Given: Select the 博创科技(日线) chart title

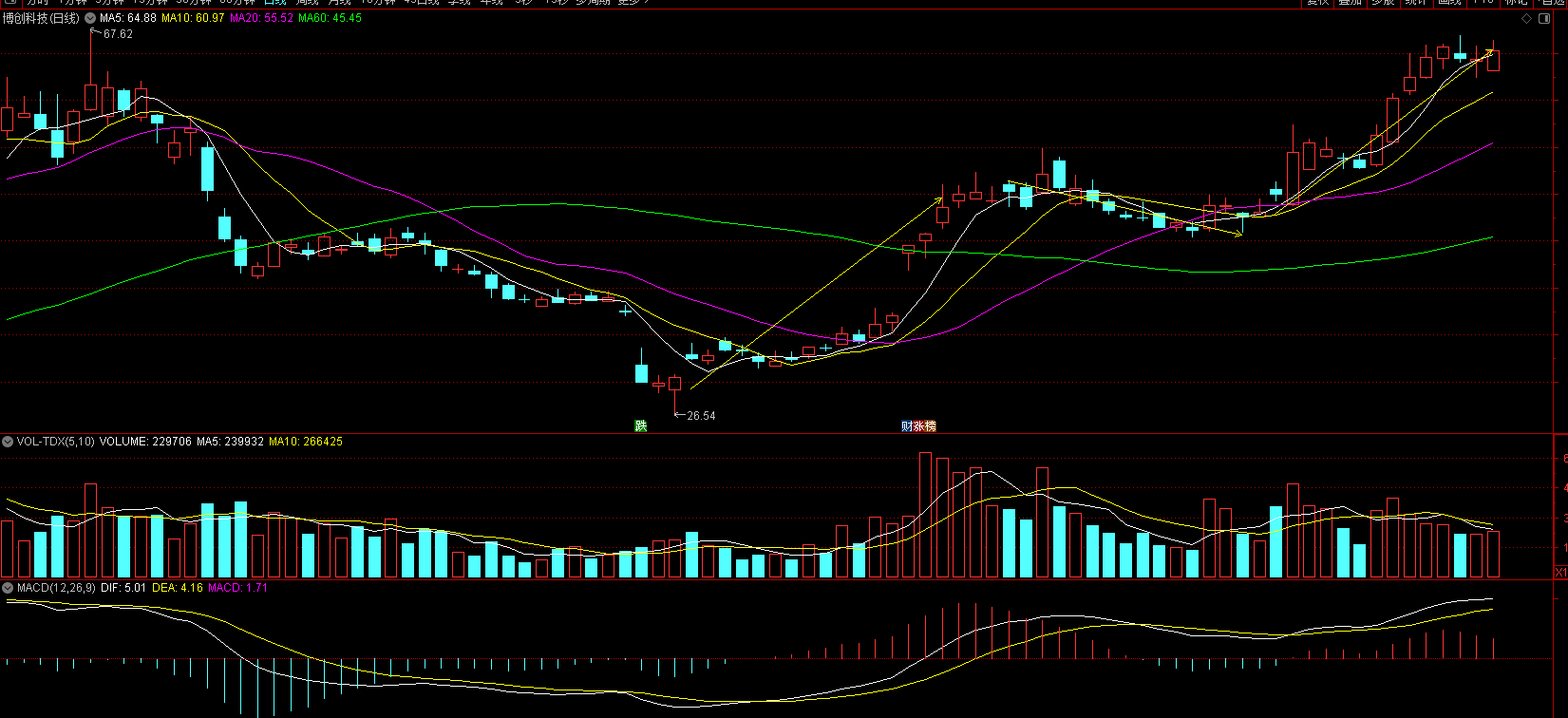Looking at the screenshot, I should [x=41, y=18].
